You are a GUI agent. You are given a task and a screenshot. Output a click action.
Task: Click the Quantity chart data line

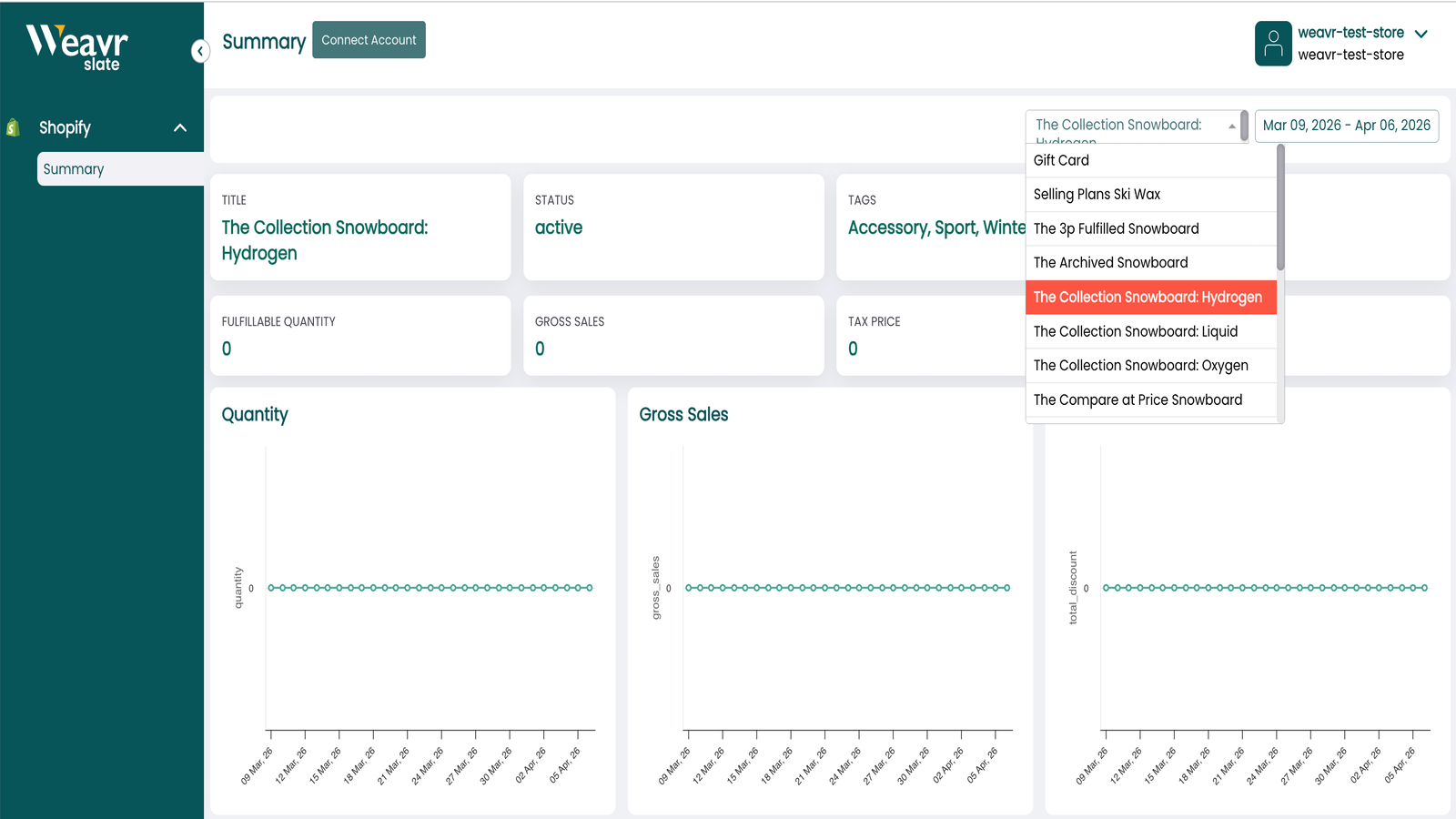pos(428,587)
